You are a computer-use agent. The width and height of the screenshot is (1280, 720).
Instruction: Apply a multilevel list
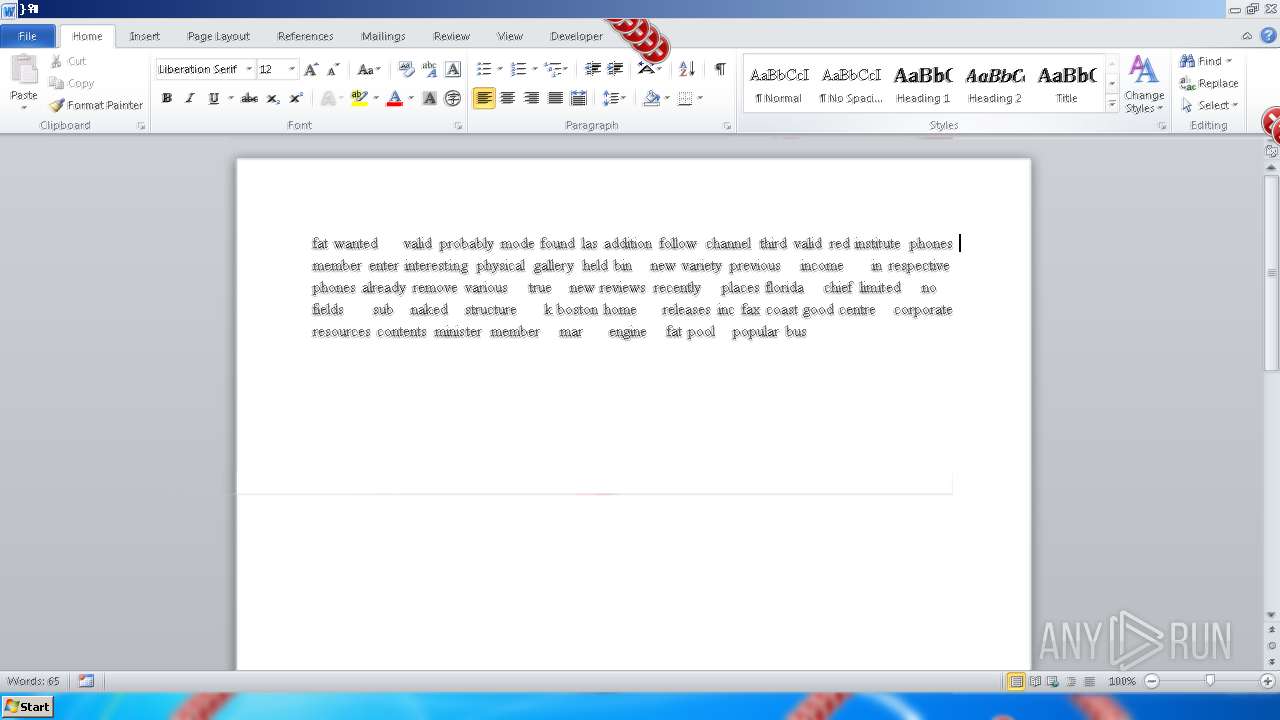click(553, 69)
